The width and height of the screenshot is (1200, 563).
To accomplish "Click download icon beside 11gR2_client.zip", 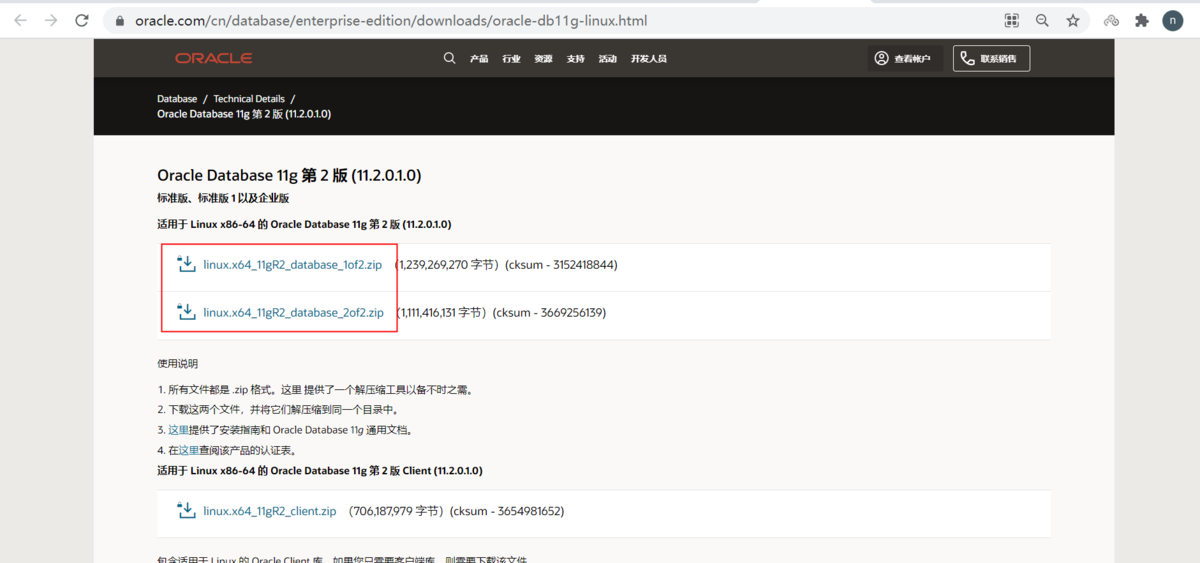I will [186, 510].
